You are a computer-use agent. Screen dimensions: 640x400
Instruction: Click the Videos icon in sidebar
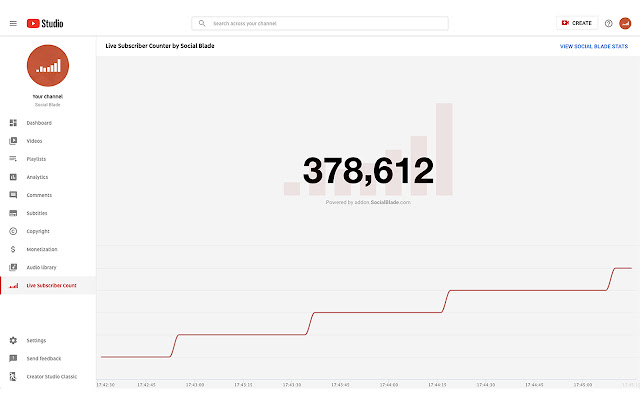(x=13, y=141)
